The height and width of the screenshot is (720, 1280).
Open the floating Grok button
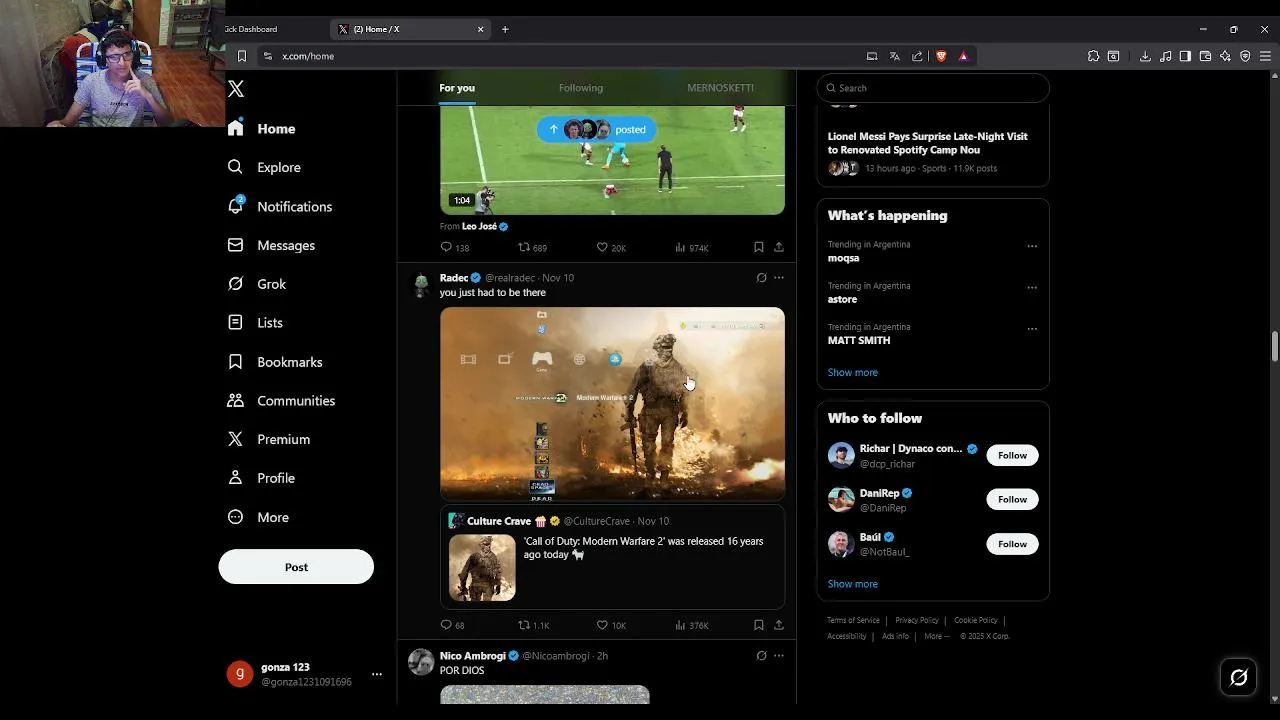tap(1238, 678)
